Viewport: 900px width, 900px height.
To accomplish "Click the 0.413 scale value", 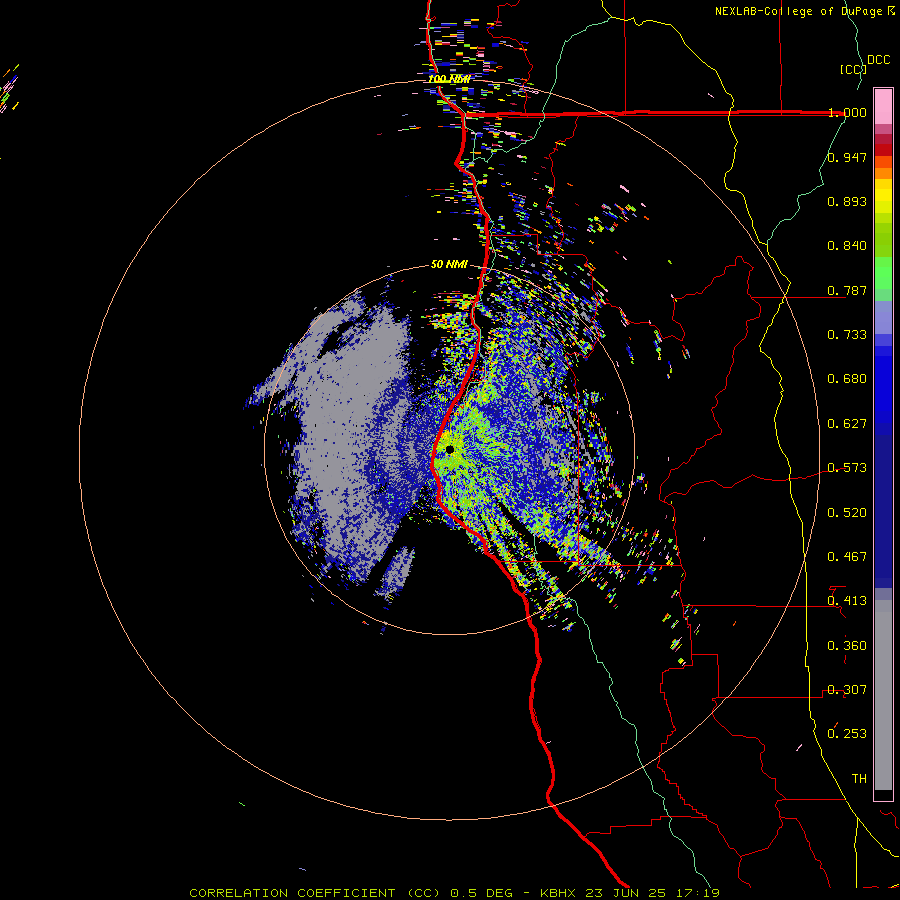I will (847, 601).
